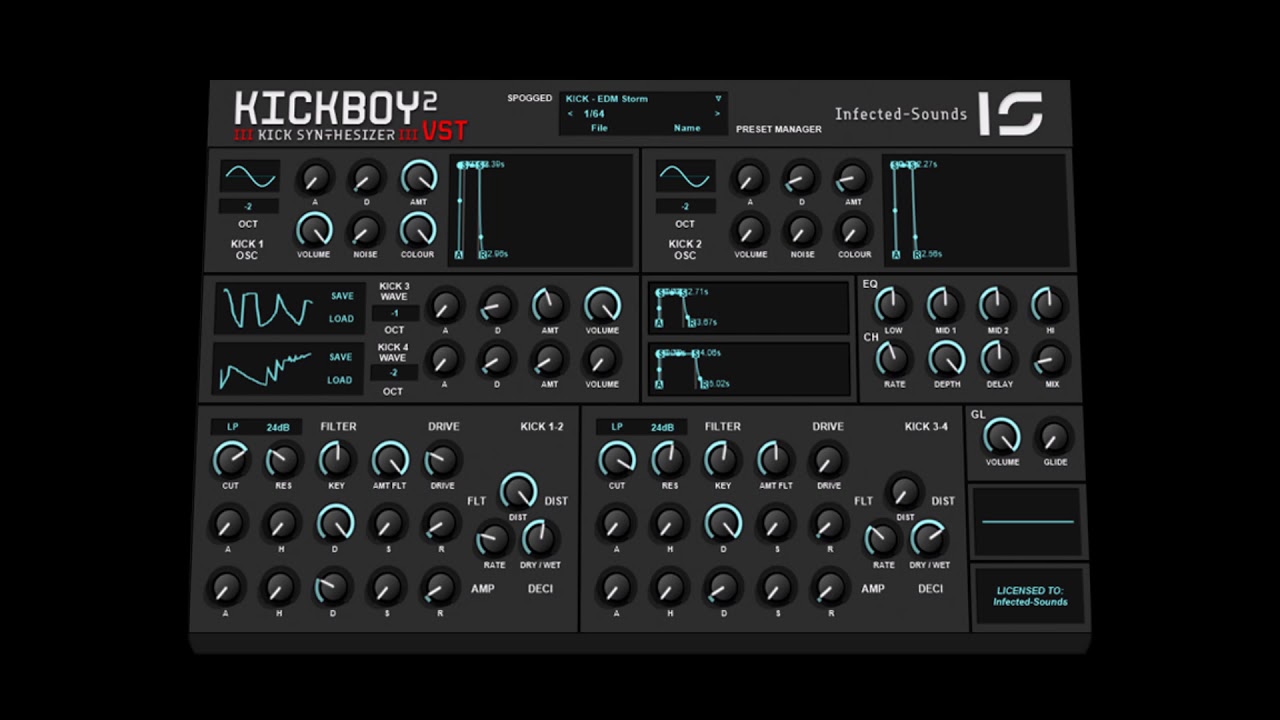Screen dimensions: 1280x720
Task: Click the chorus DEPTH knob
Action: pyautogui.click(x=946, y=358)
